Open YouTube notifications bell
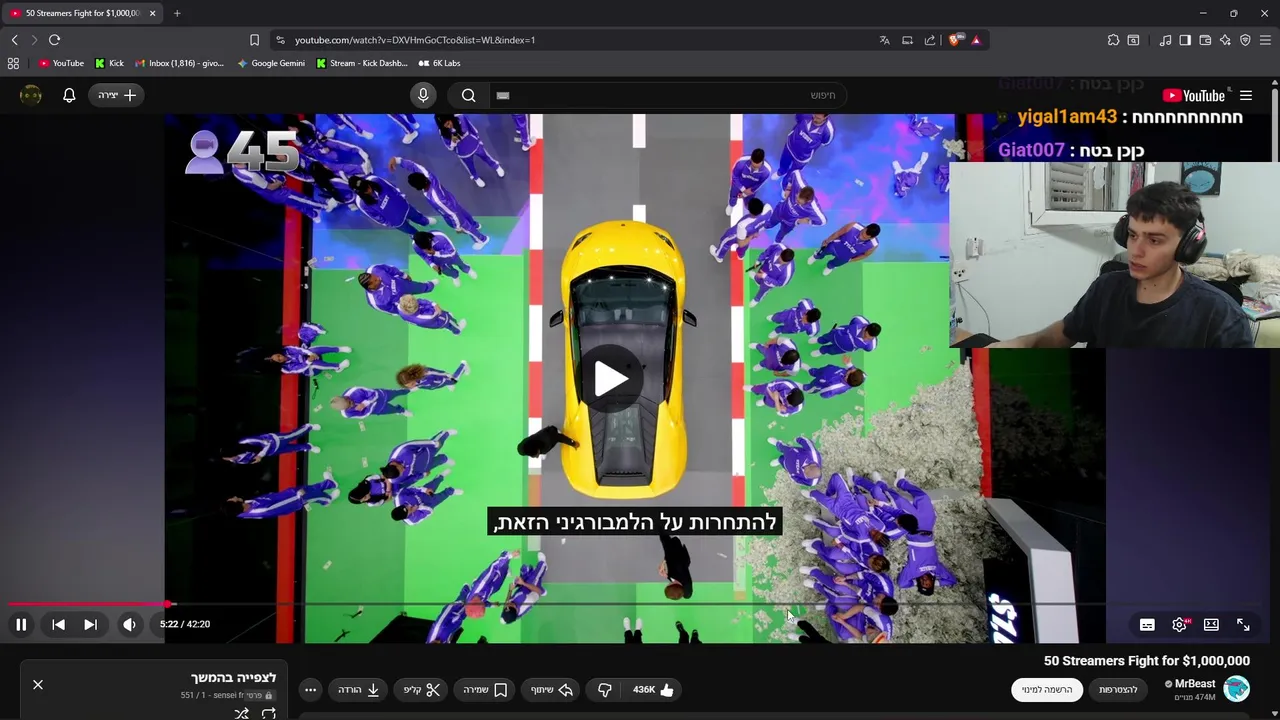The image size is (1280, 720). [x=69, y=95]
